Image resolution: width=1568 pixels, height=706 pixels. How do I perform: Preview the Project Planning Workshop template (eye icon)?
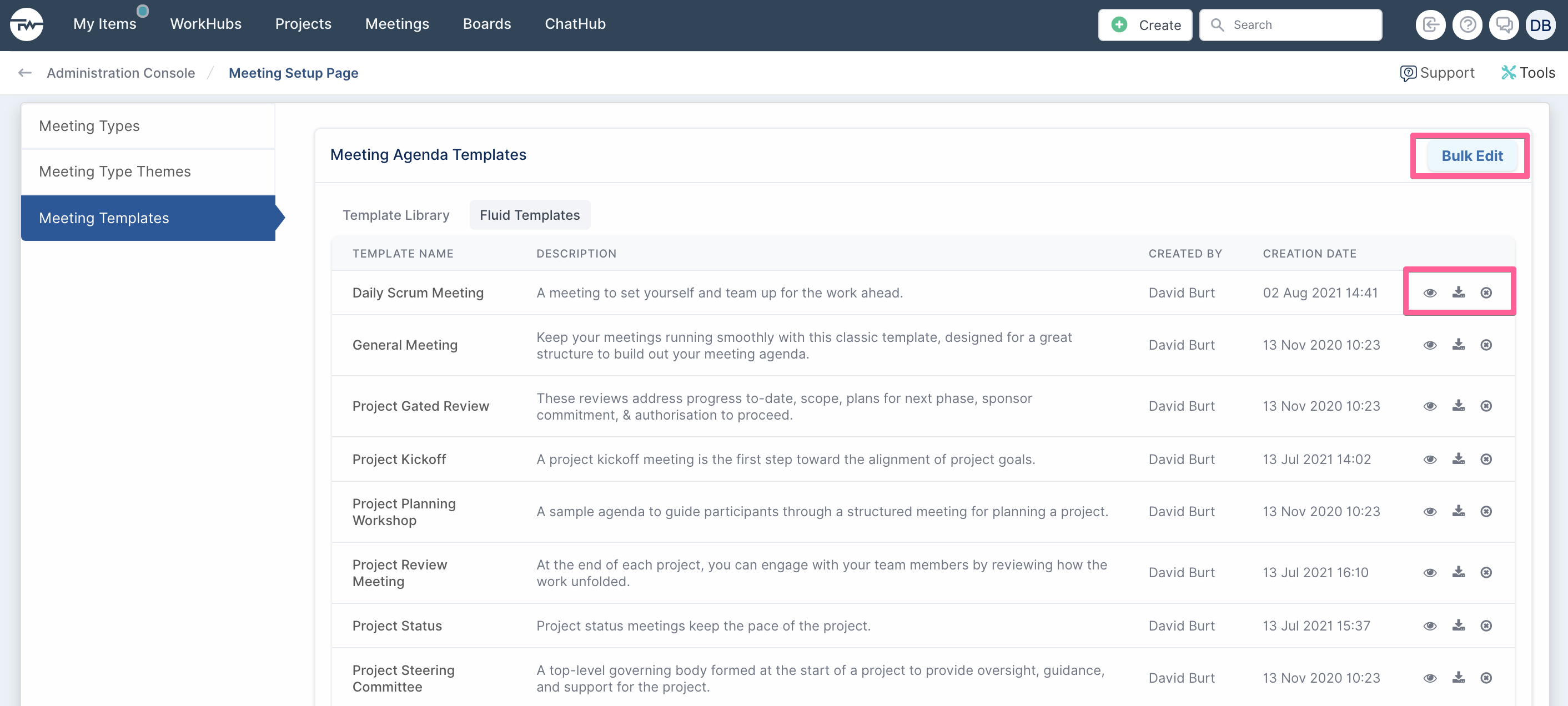tap(1430, 512)
